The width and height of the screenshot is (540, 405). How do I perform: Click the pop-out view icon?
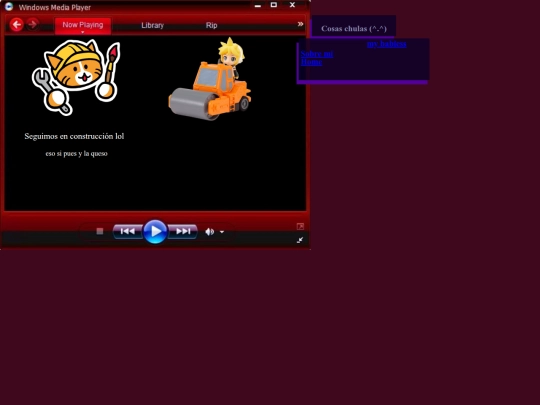pos(300,226)
